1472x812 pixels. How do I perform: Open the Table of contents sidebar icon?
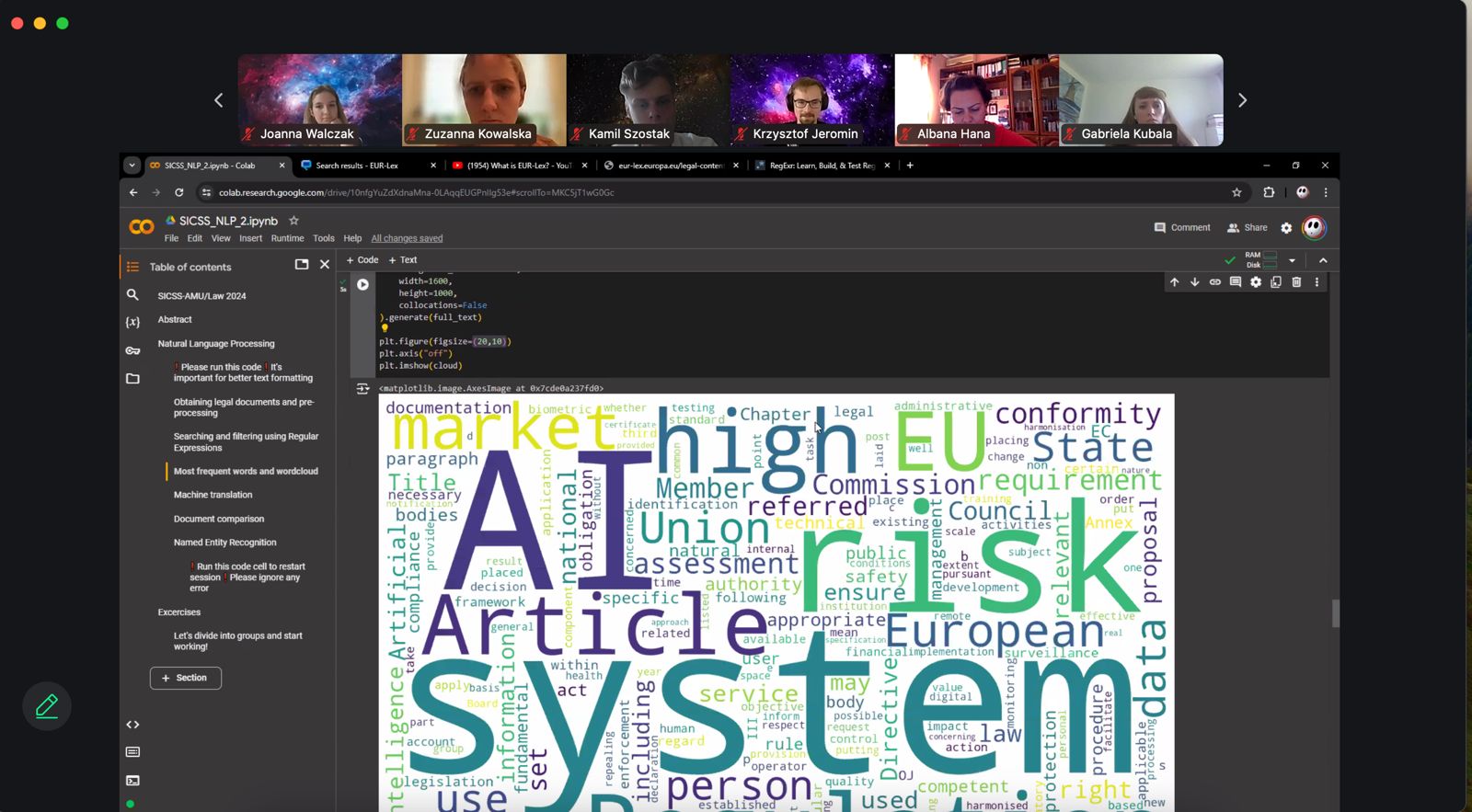132,267
